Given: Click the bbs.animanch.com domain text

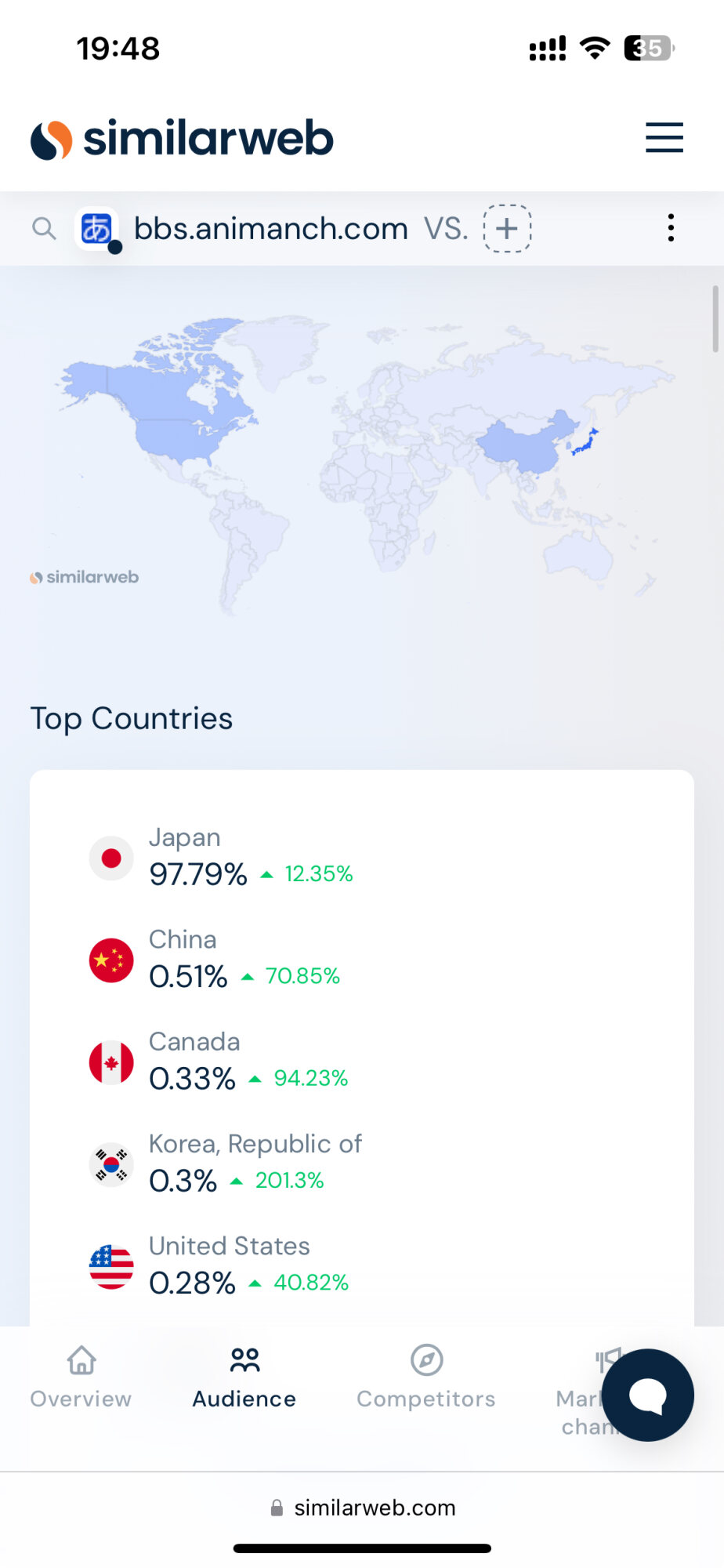Looking at the screenshot, I should pos(270,229).
